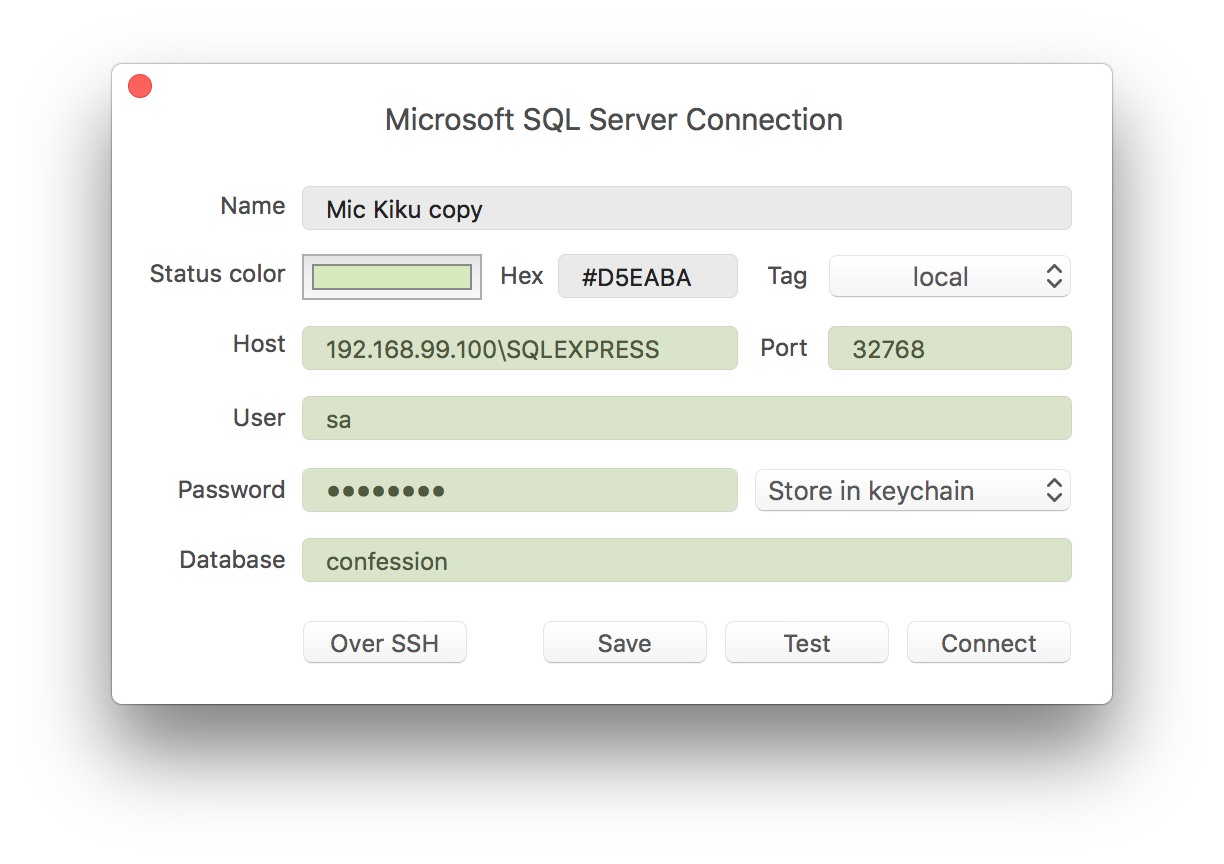Click the Host field containing SQLEXPRESS address
The image size is (1224, 864).
click(520, 348)
